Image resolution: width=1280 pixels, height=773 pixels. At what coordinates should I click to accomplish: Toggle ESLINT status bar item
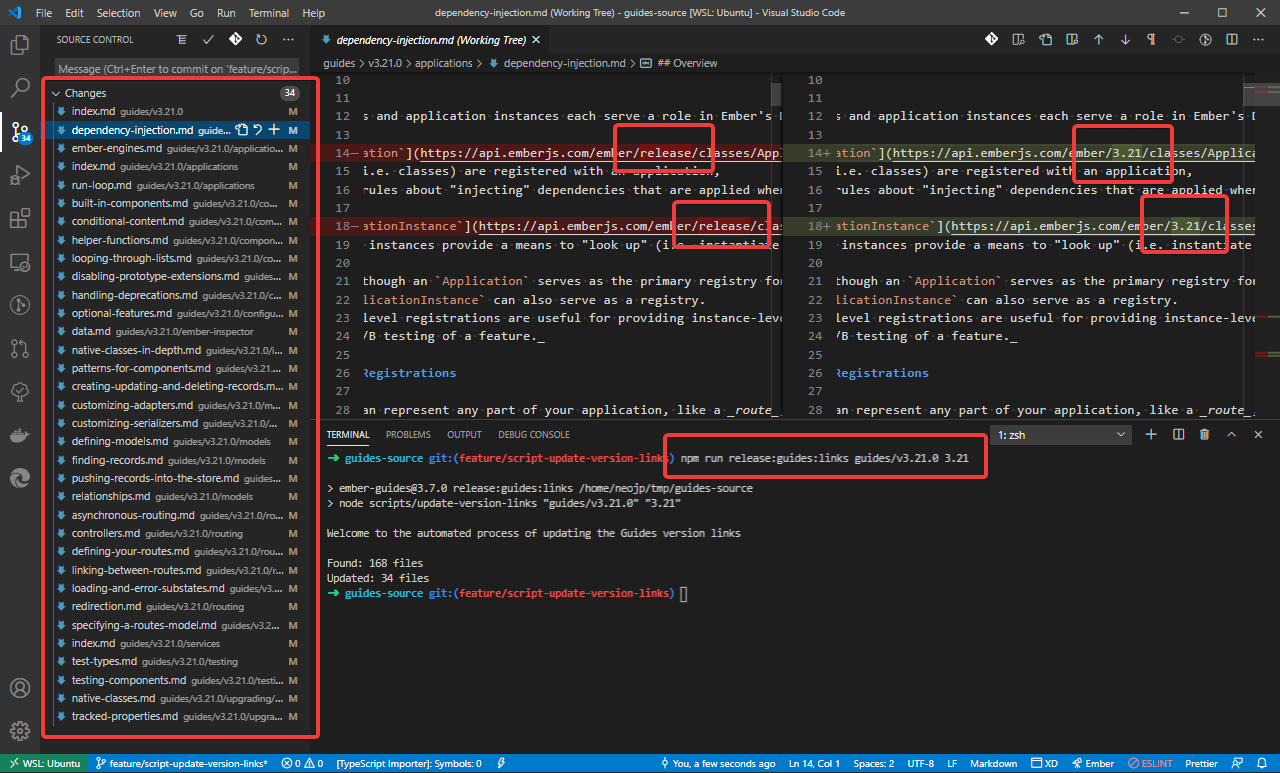click(1150, 763)
